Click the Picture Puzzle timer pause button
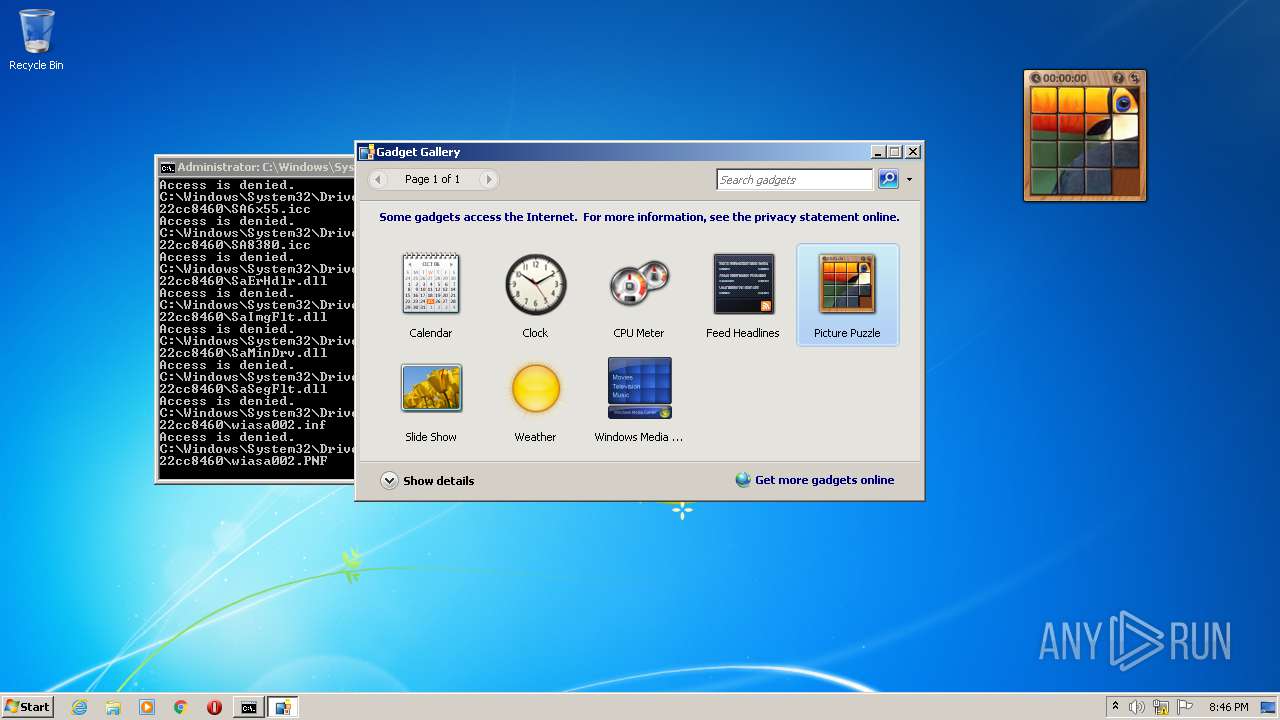The height and width of the screenshot is (720, 1280). 1036,78
